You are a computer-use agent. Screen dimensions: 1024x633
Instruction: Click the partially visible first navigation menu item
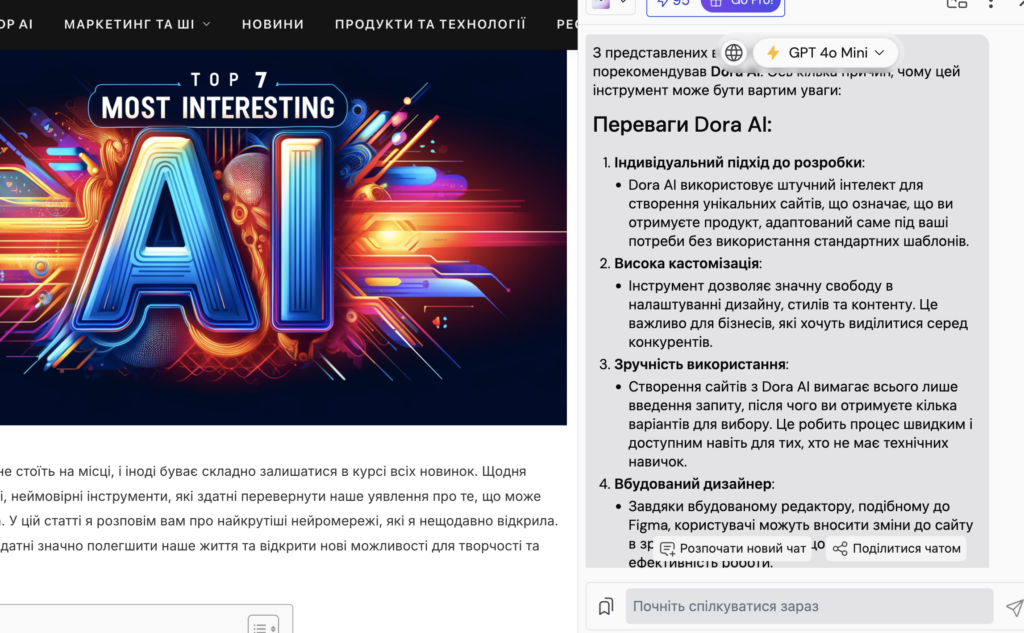(16, 23)
